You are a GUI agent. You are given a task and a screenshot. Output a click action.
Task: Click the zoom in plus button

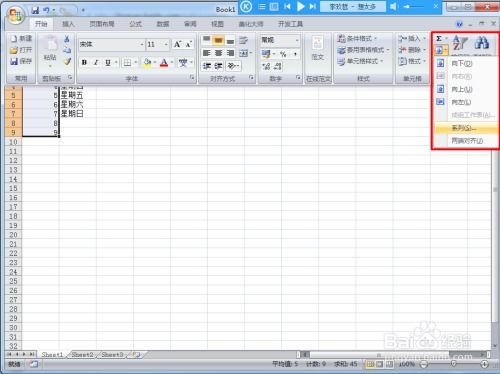click(x=484, y=364)
